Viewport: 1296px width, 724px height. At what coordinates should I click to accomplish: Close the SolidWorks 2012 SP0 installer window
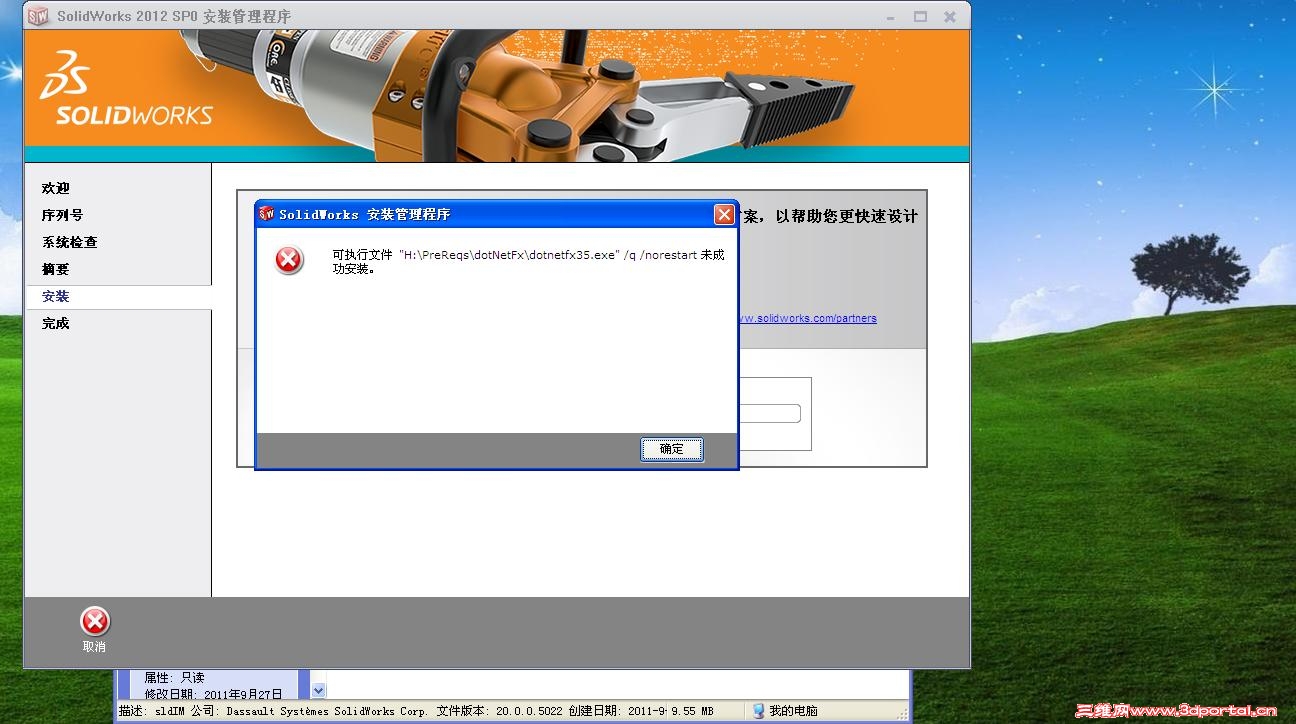point(950,16)
